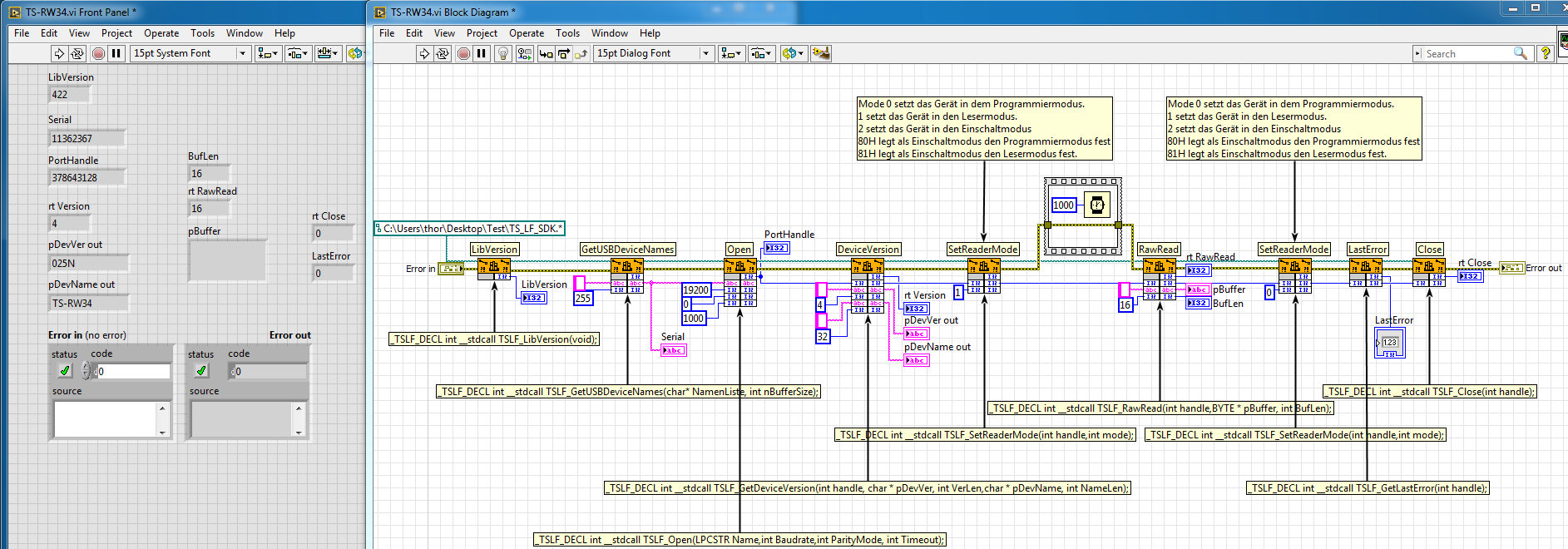This screenshot has height=549, width=1568.
Task: Open Block Diagram Tools menu
Action: pos(567,33)
